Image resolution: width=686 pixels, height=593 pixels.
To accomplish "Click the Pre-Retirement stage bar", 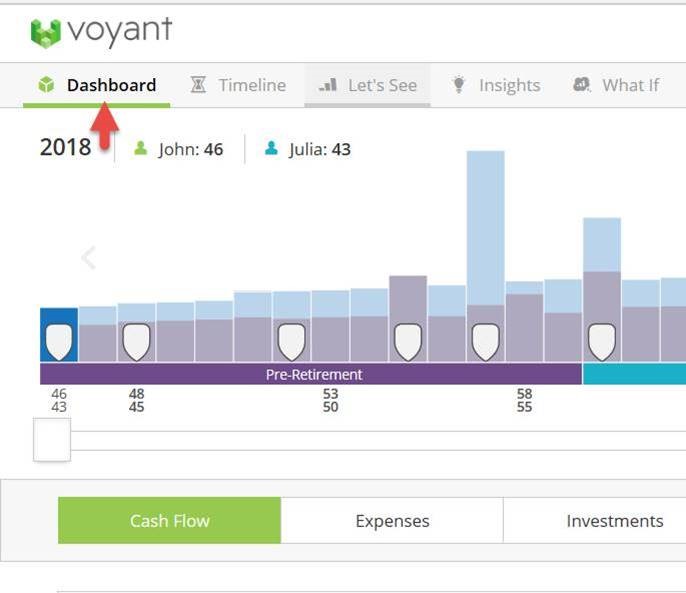I will (311, 374).
